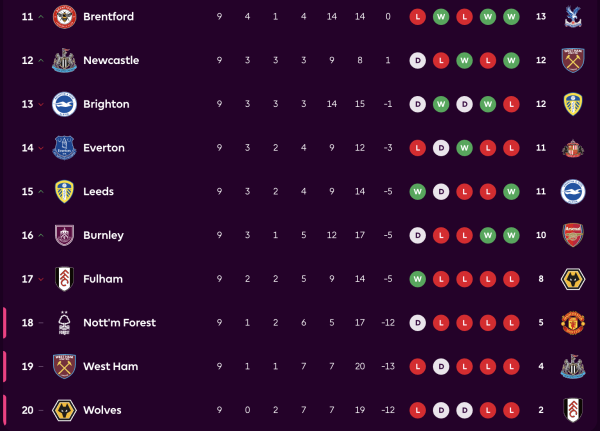Open Brighton's badge in row 13
This screenshot has width=600, height=431.
64,104
